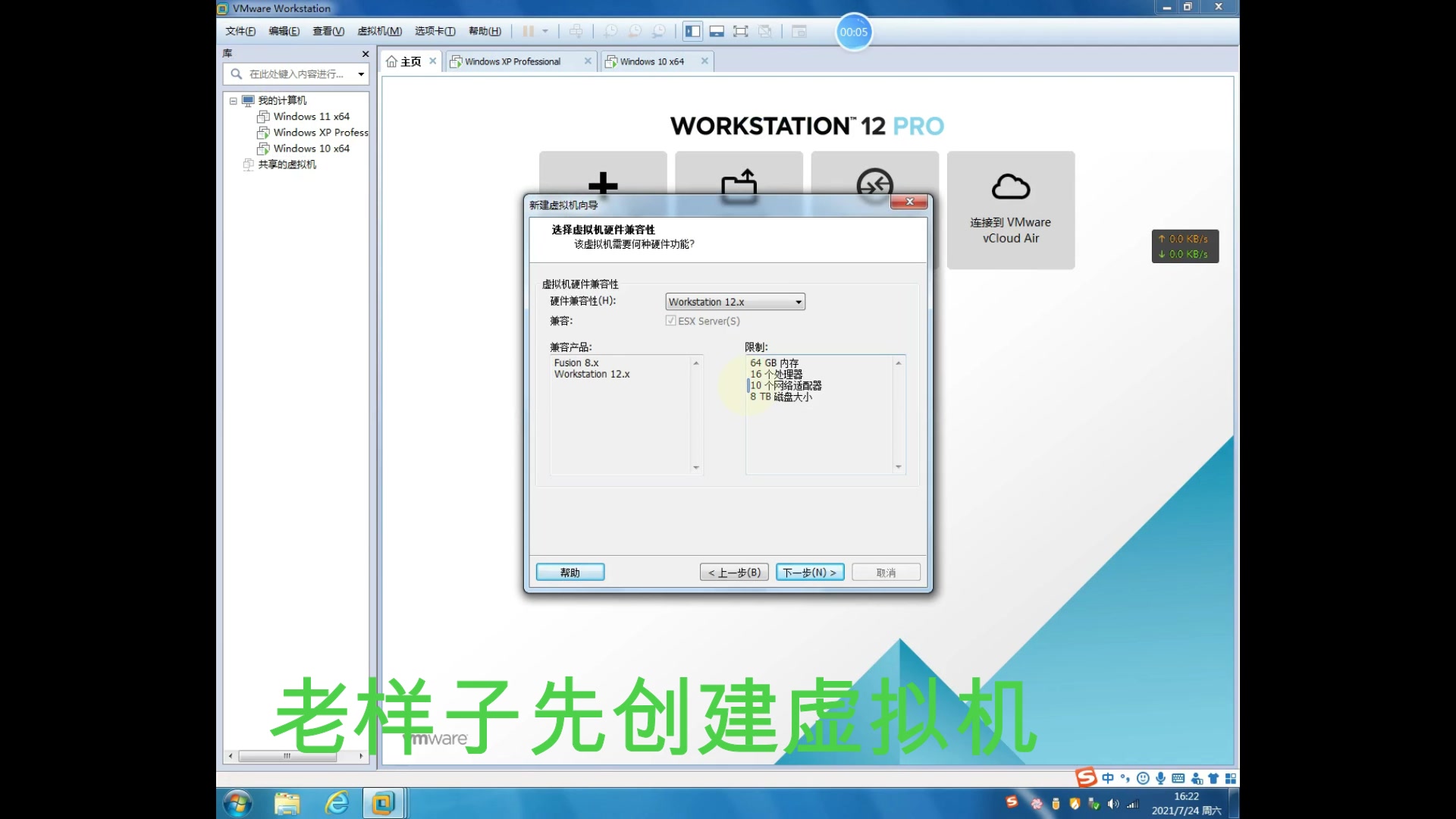Expand the Windows 10 x64 virtual machine tree item
This screenshot has width=1456, height=819.
tap(311, 148)
